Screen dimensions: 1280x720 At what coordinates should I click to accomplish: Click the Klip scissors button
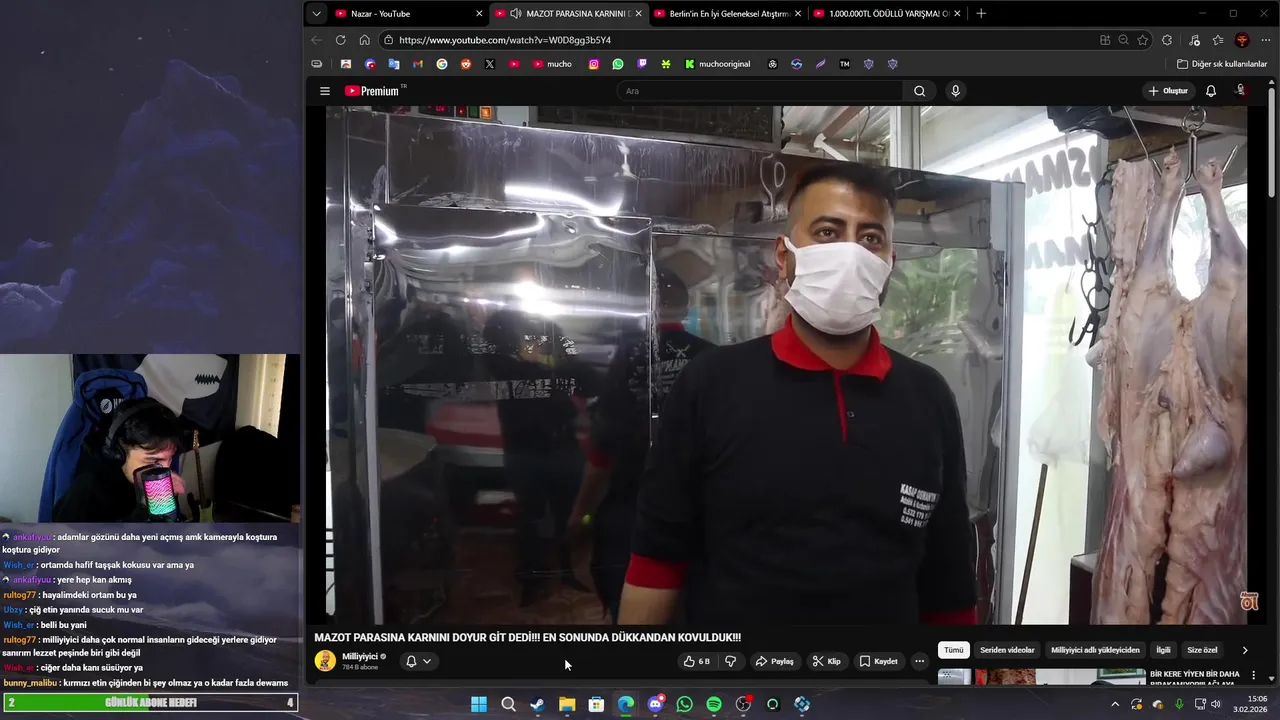click(x=826, y=661)
